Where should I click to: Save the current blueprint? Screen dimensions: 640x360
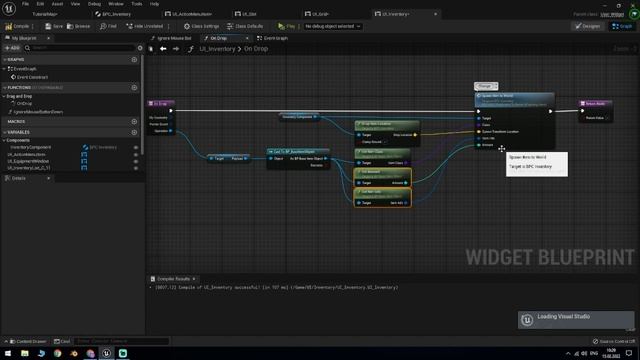click(54, 26)
